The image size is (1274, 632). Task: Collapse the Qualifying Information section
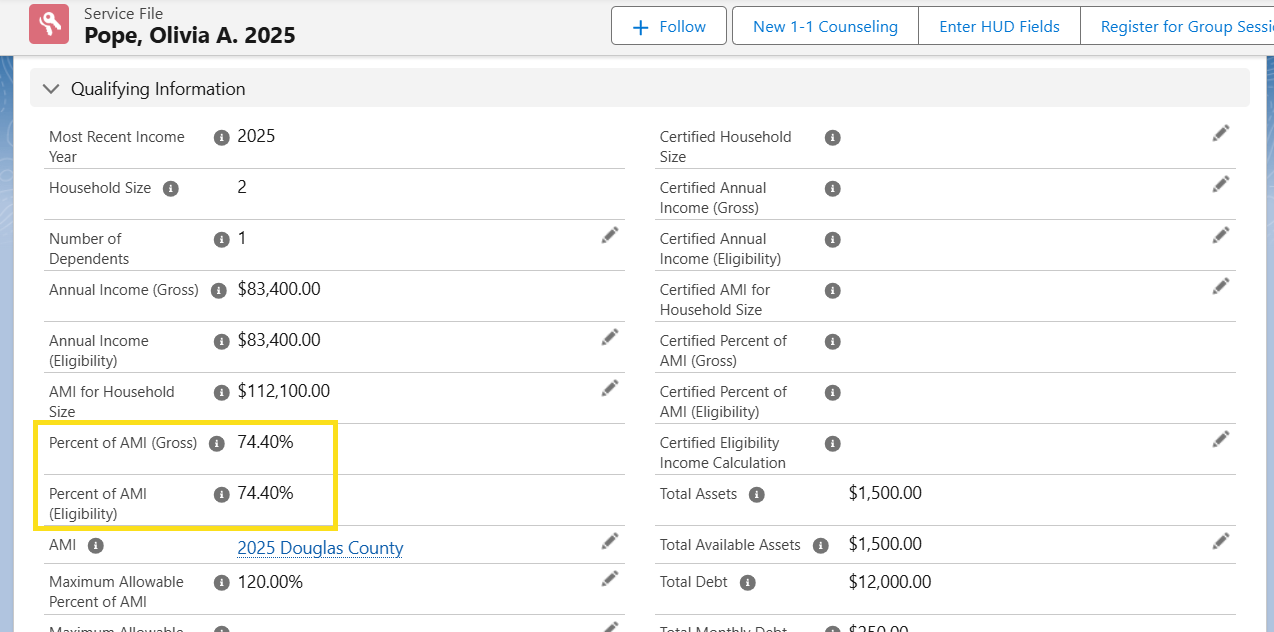pos(51,89)
